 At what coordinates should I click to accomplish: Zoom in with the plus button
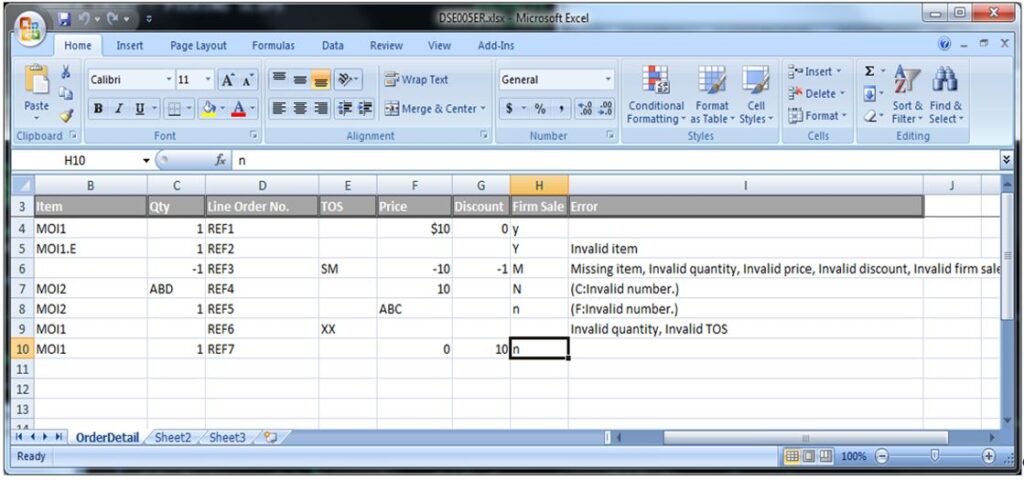(x=989, y=456)
